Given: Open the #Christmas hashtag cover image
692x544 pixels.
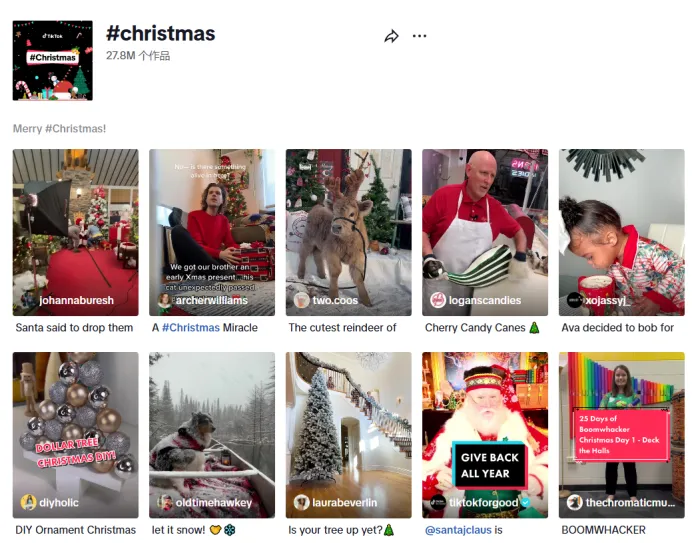Looking at the screenshot, I should coord(53,60).
